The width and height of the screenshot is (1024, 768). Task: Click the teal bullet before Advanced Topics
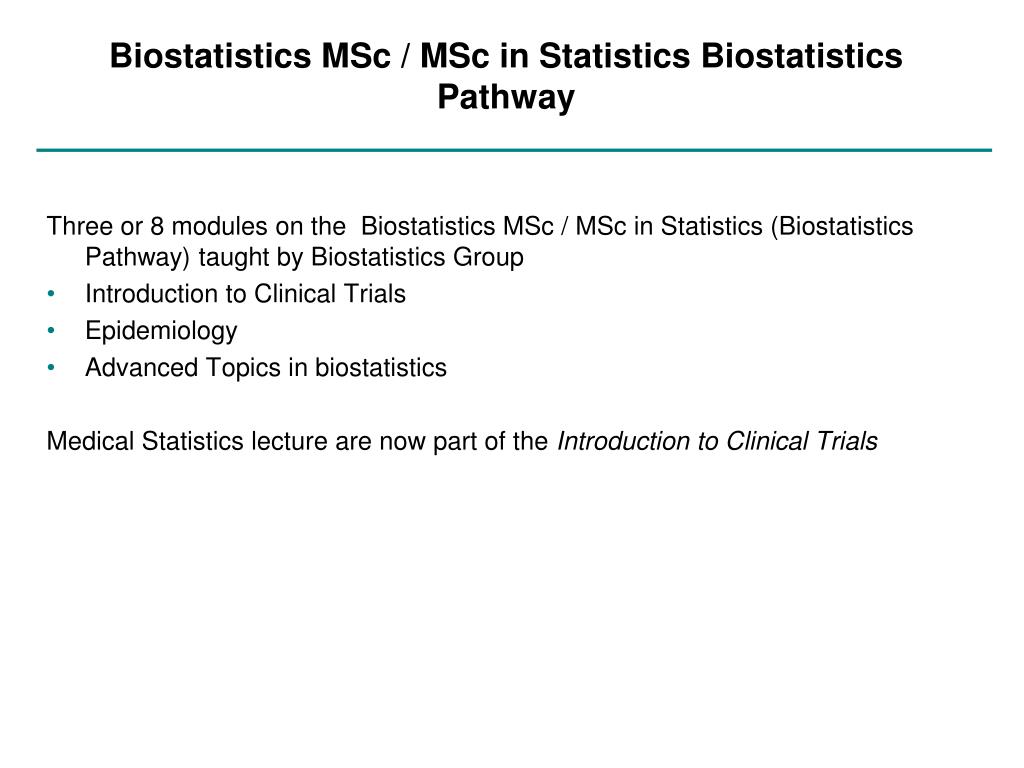pyautogui.click(x=51, y=368)
